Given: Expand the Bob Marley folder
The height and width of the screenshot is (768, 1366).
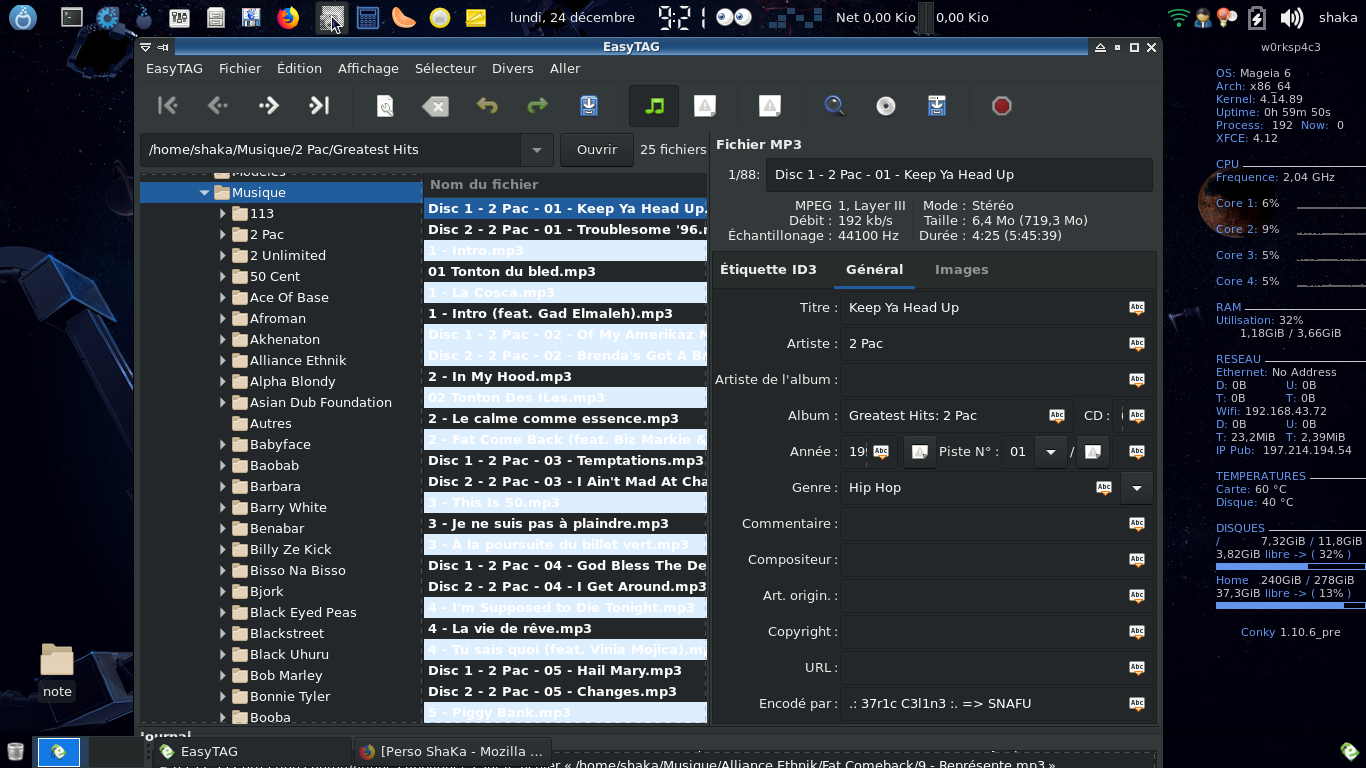Looking at the screenshot, I should pos(223,675).
